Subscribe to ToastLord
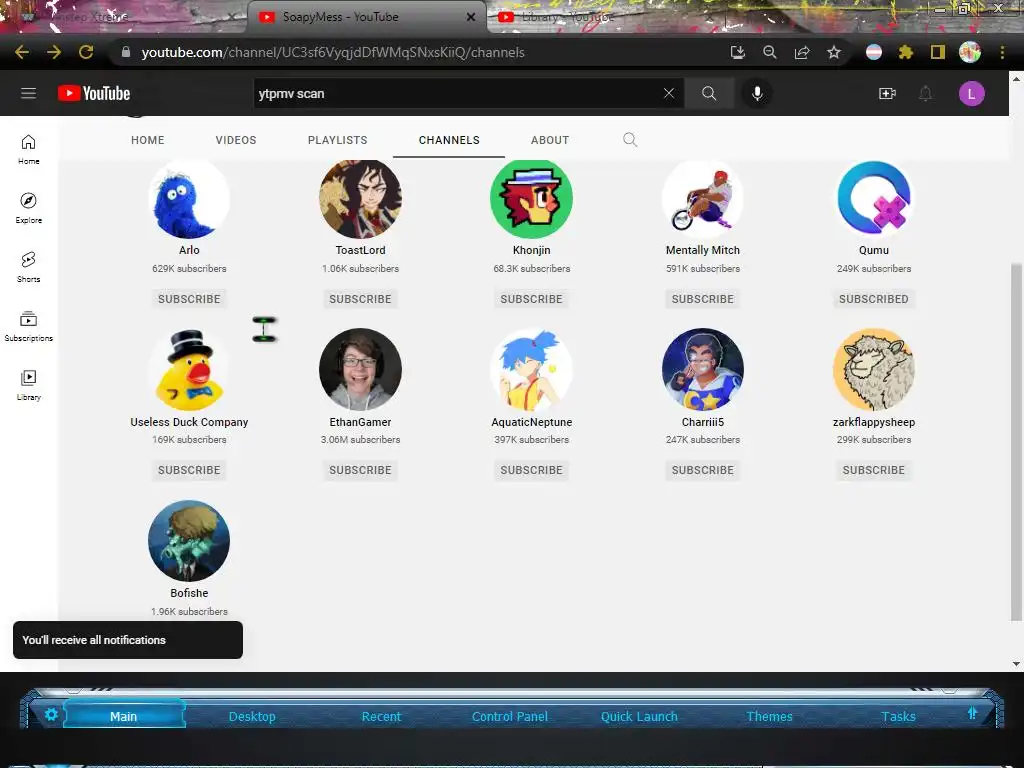 point(360,299)
